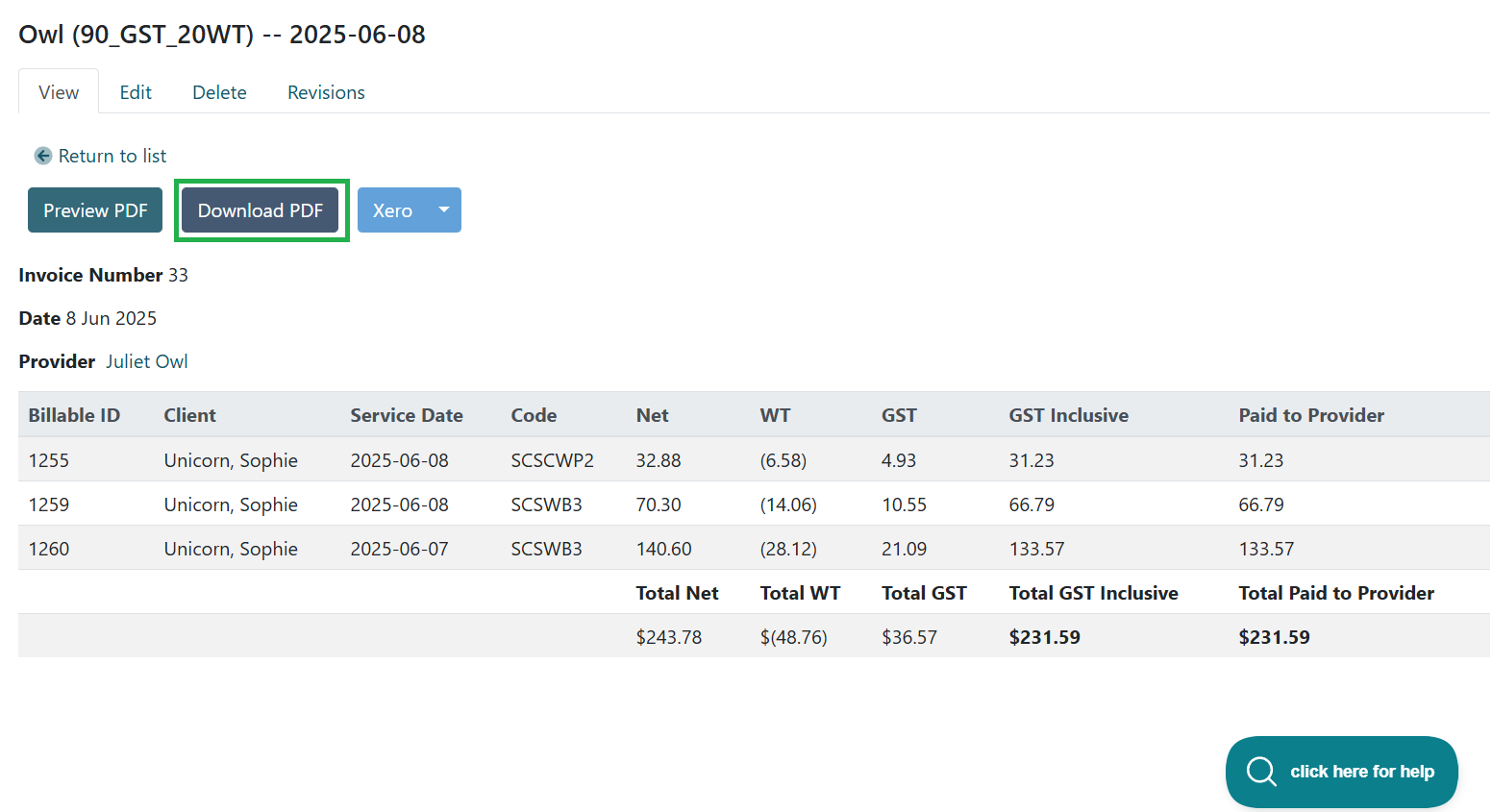The image size is (1492, 812).
Task: Click the magnifier icon in the help bubble
Action: [1260, 772]
